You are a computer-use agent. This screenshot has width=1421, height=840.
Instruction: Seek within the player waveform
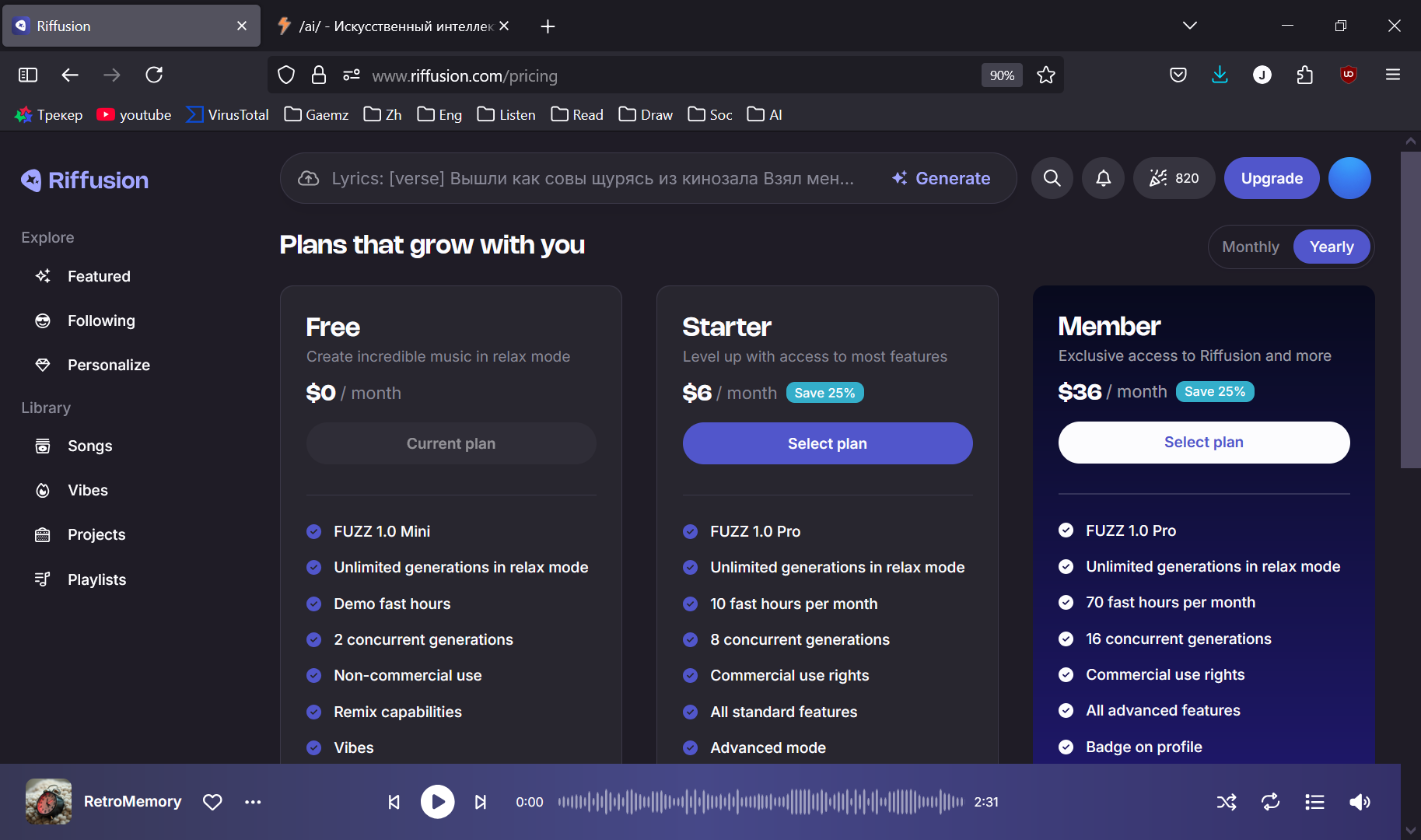pyautogui.click(x=760, y=802)
